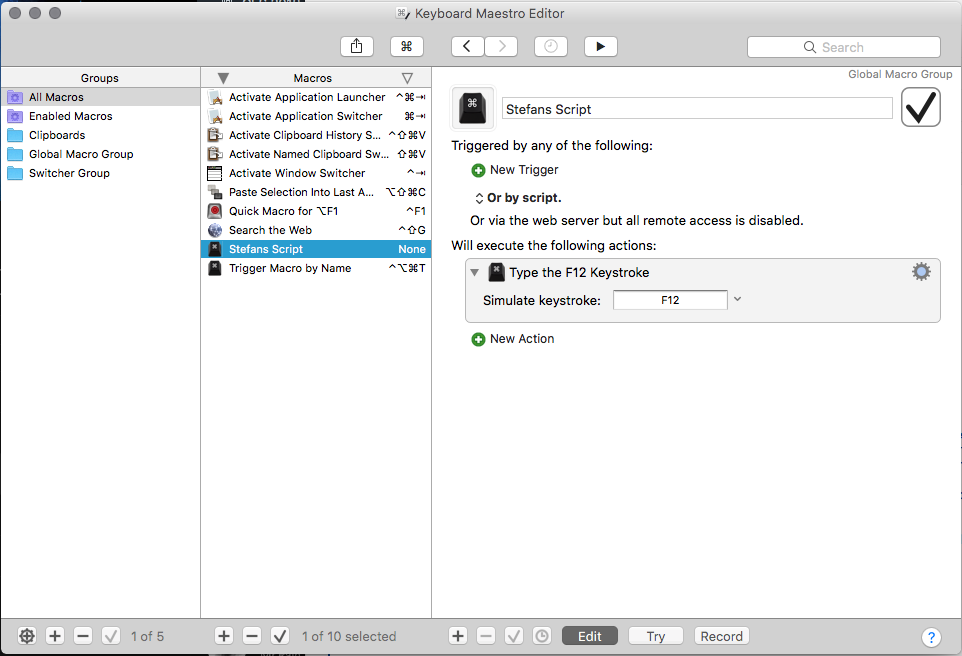The width and height of the screenshot is (962, 656).
Task: Click the Paste Selection row icon
Action: click(x=215, y=192)
